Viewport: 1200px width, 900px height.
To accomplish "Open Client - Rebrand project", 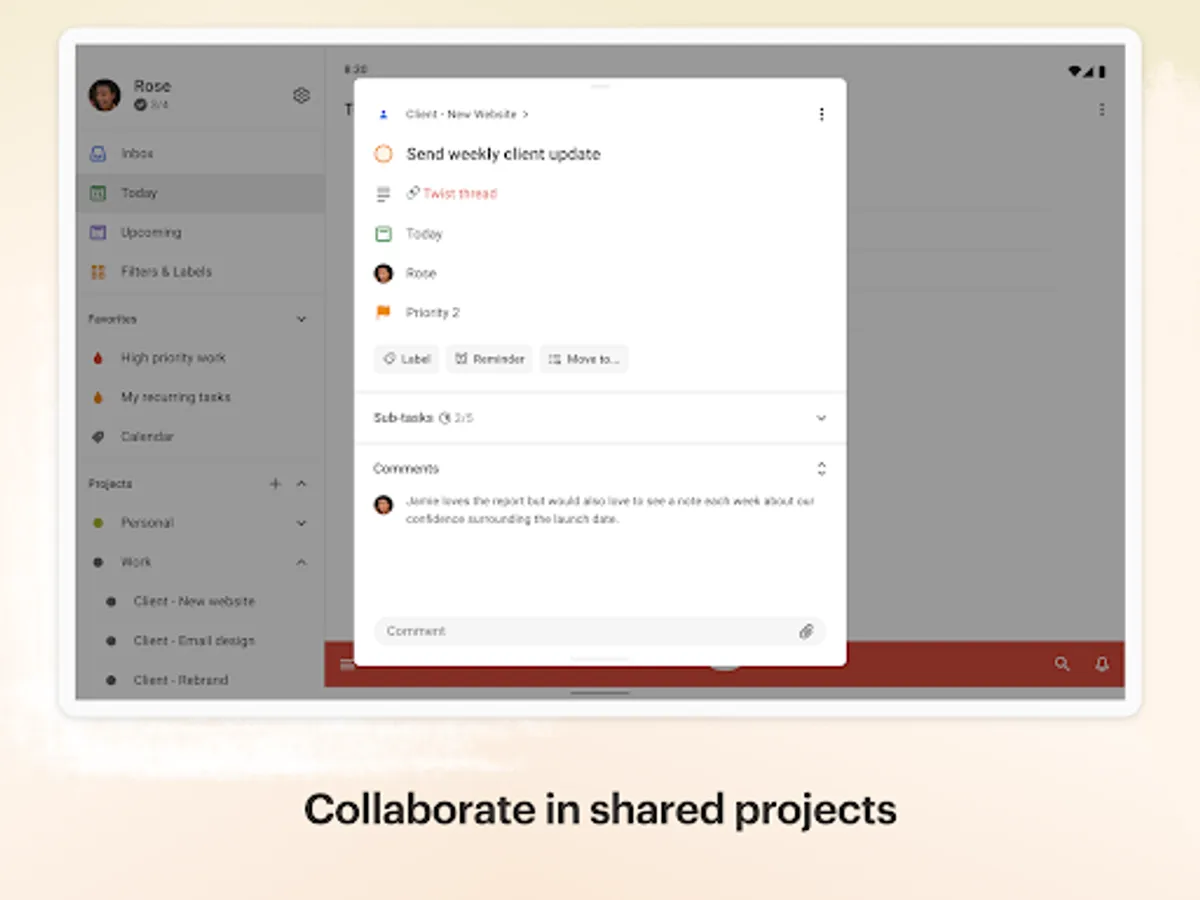I will [x=181, y=680].
